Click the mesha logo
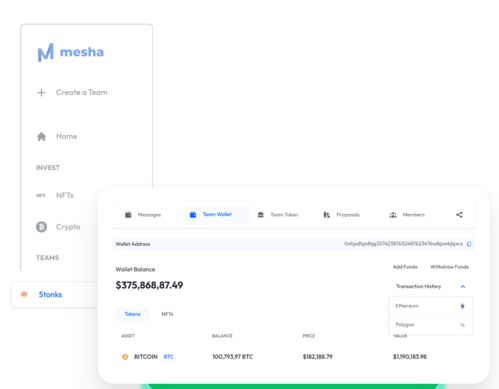This screenshot has height=389, width=499. 70,52
